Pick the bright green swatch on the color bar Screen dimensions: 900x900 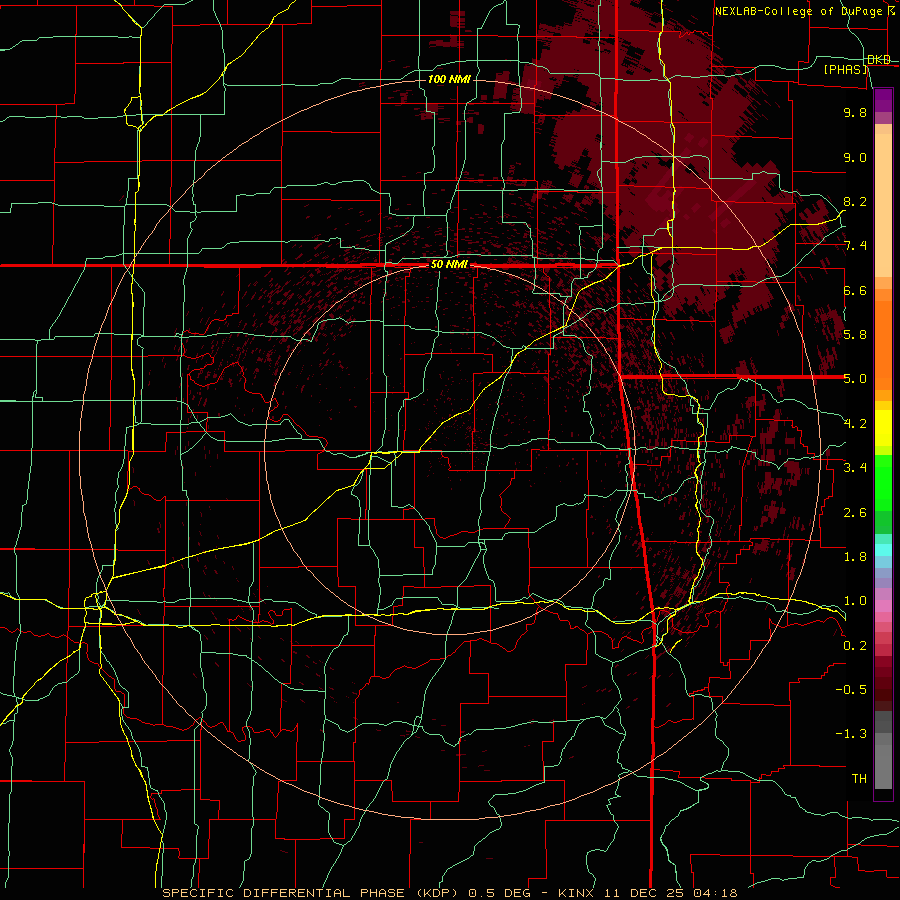click(x=883, y=483)
